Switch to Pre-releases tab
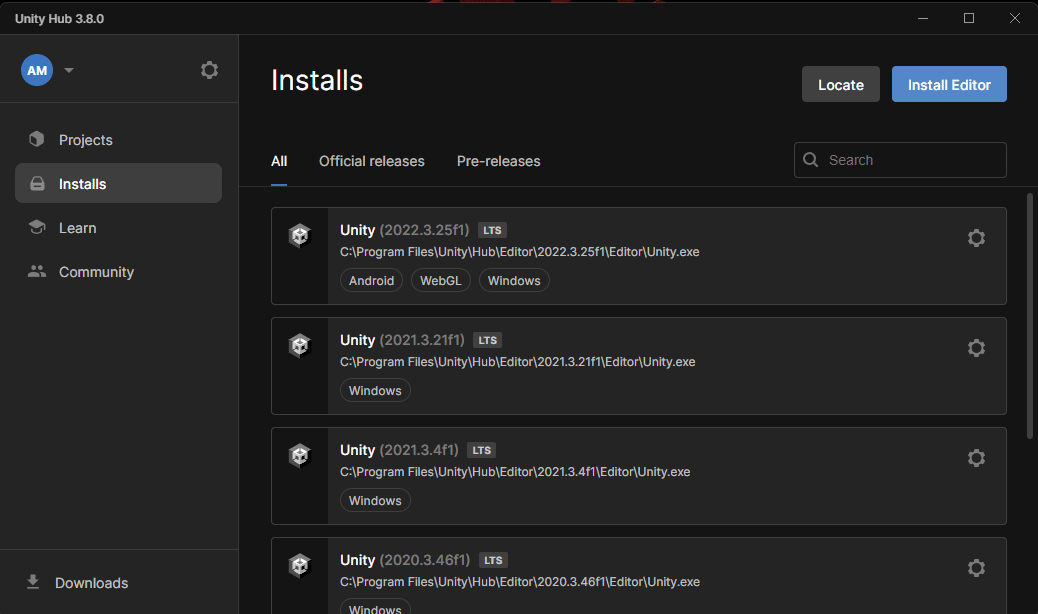 498,161
